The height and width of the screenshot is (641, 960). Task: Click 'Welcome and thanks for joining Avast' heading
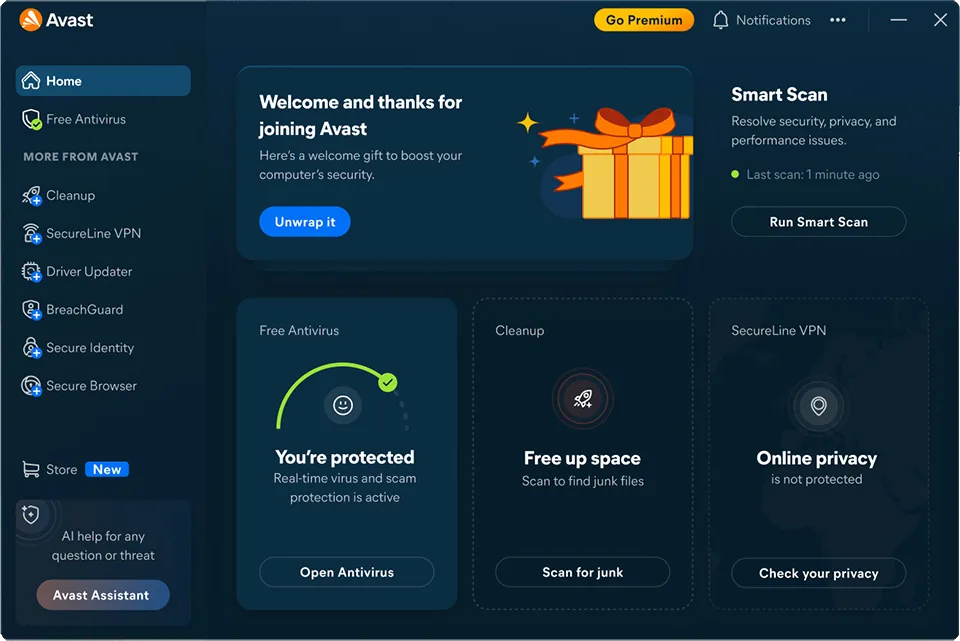[x=360, y=115]
